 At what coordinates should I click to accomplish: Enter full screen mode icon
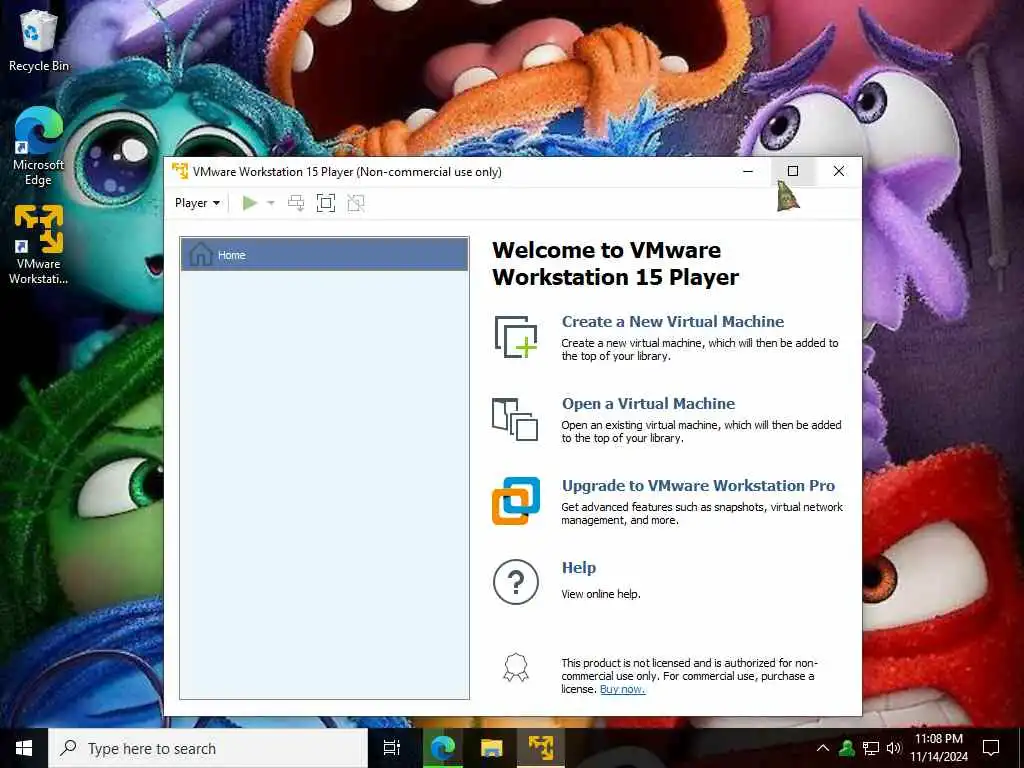326,203
